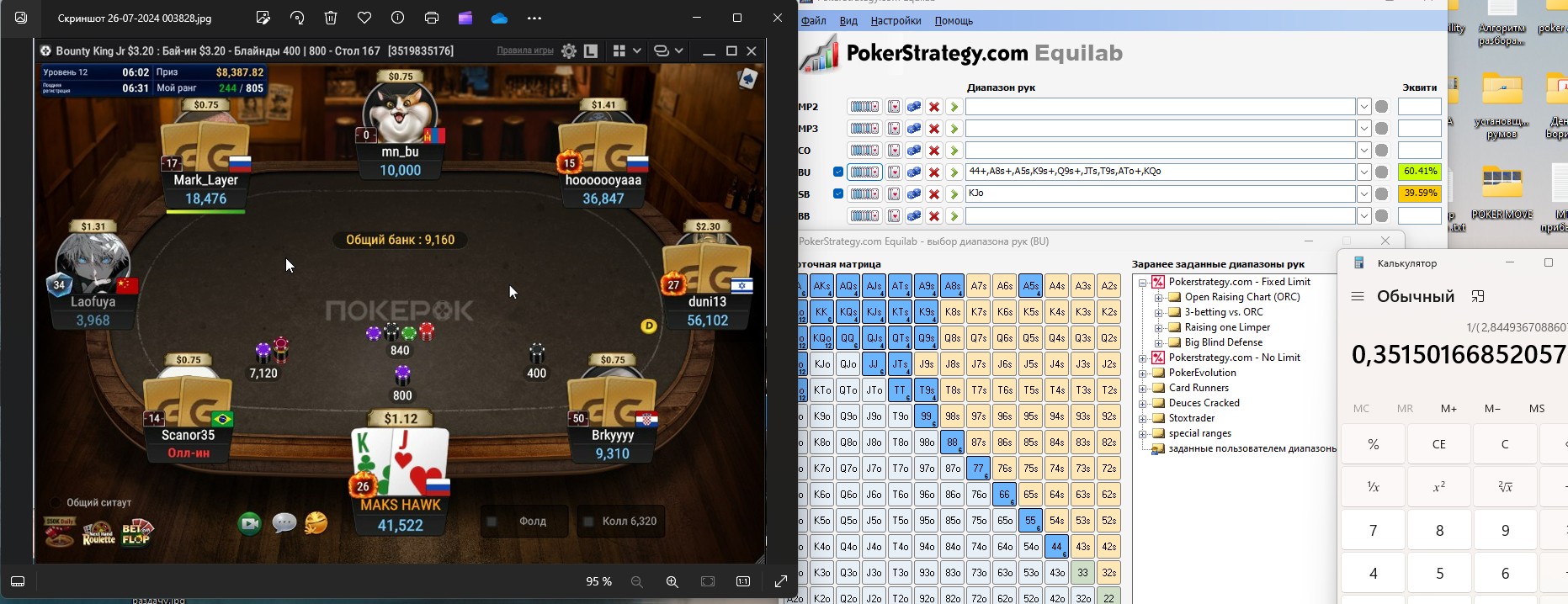Click the OneDrive cloud icon in Photos
The height and width of the screenshot is (604, 1568).
(499, 18)
